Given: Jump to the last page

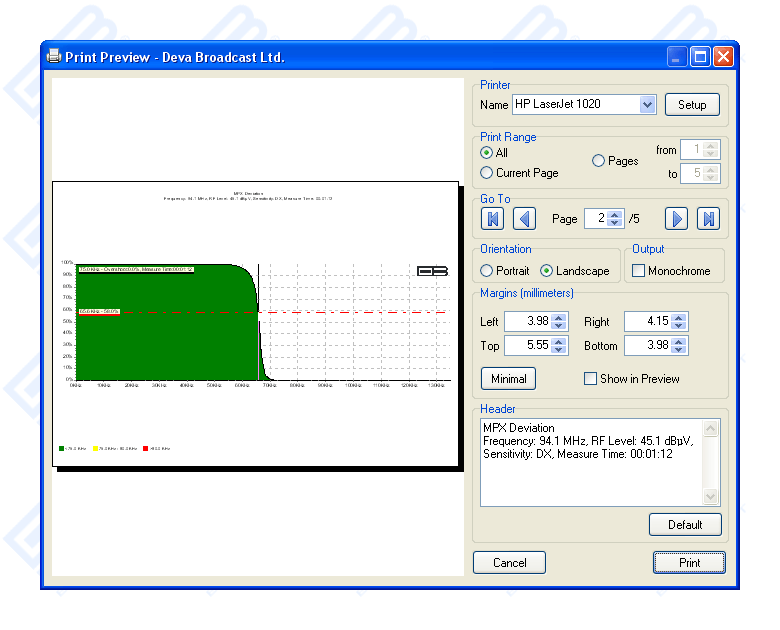Looking at the screenshot, I should pyautogui.click(x=708, y=219).
